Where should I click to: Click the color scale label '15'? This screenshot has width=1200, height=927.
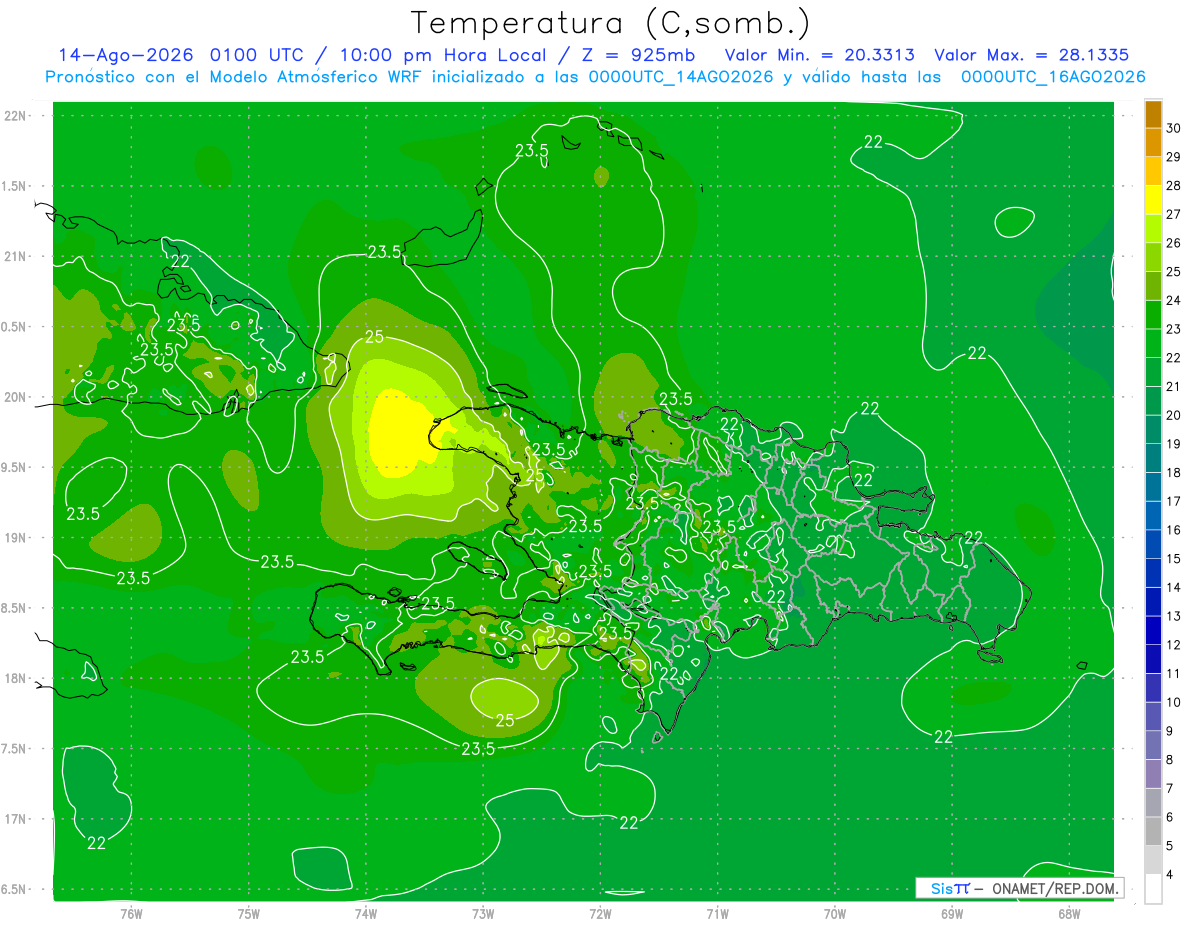pos(1174,558)
